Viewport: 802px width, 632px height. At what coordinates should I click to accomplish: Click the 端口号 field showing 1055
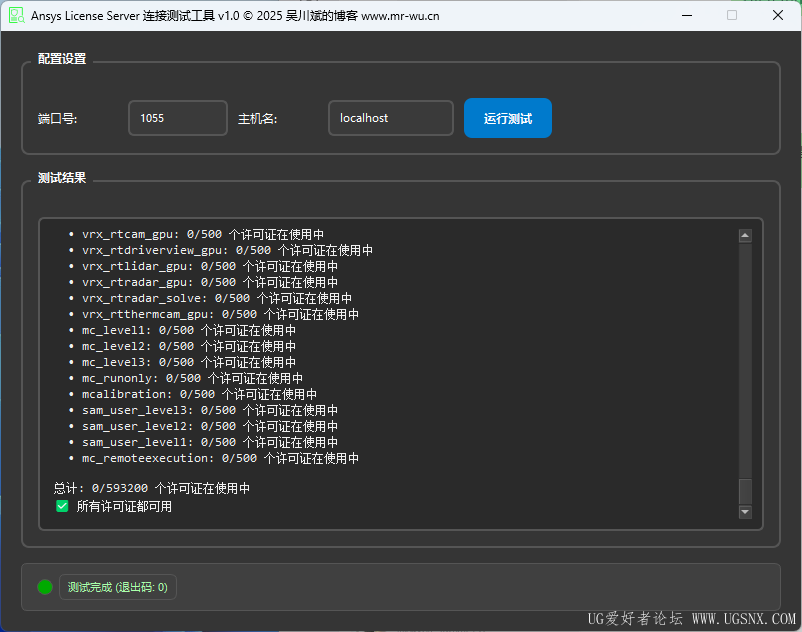tap(178, 118)
